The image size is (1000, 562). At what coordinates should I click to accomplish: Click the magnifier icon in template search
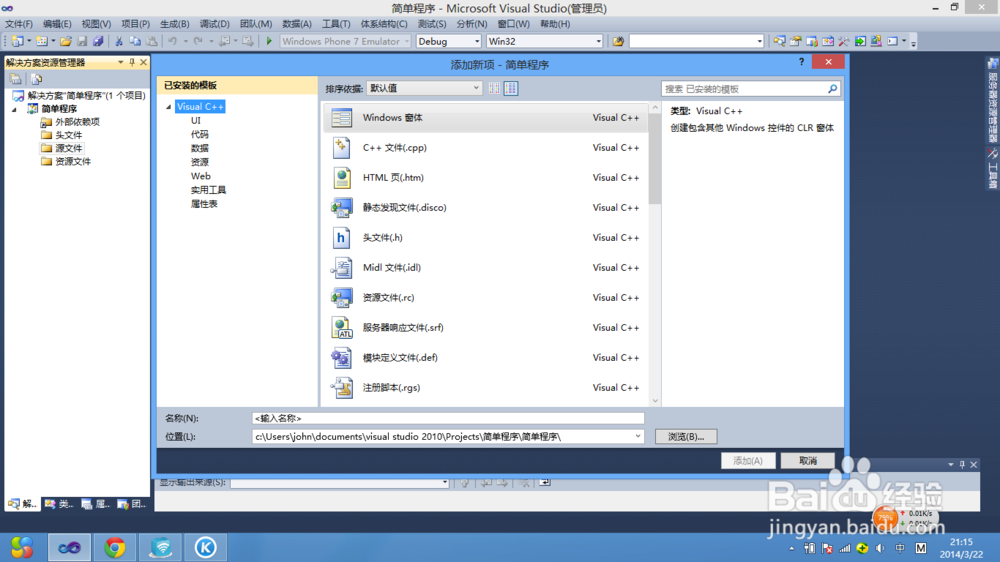(832, 89)
